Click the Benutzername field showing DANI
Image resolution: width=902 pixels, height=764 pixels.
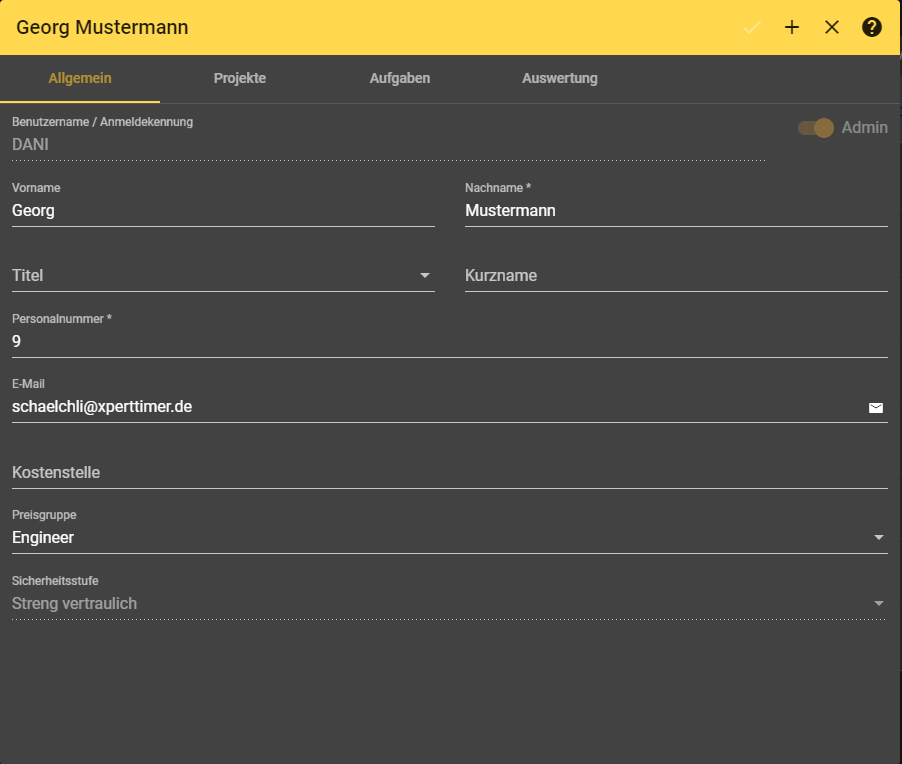[388, 144]
